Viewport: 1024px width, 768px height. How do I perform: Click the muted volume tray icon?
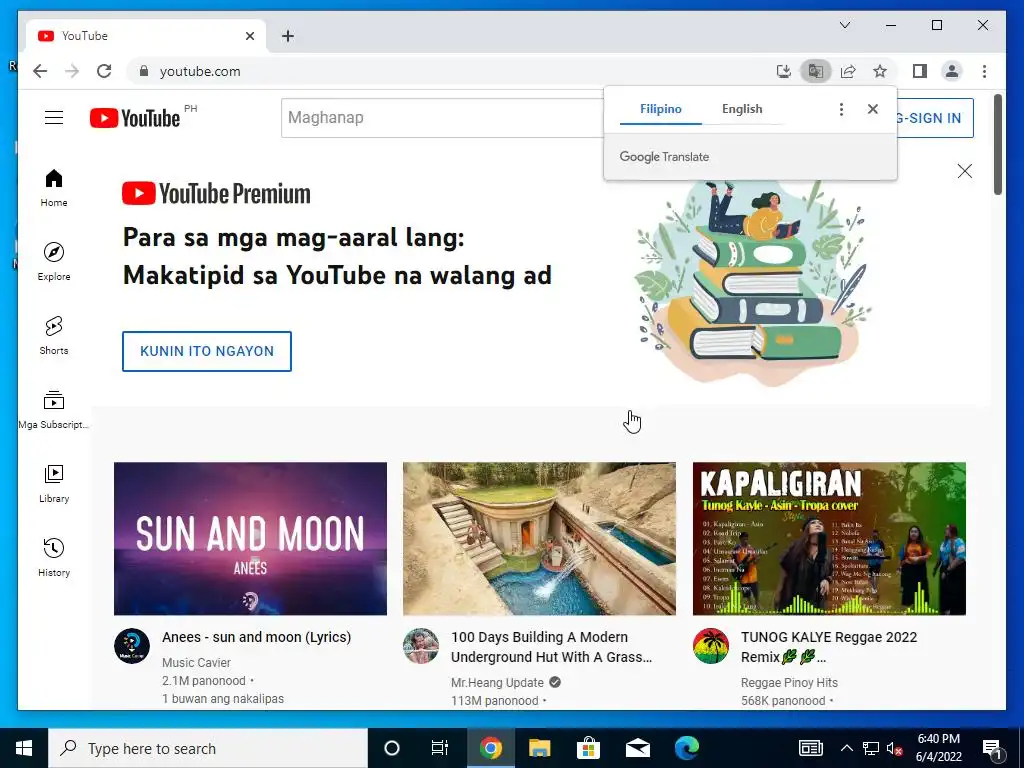(x=895, y=748)
